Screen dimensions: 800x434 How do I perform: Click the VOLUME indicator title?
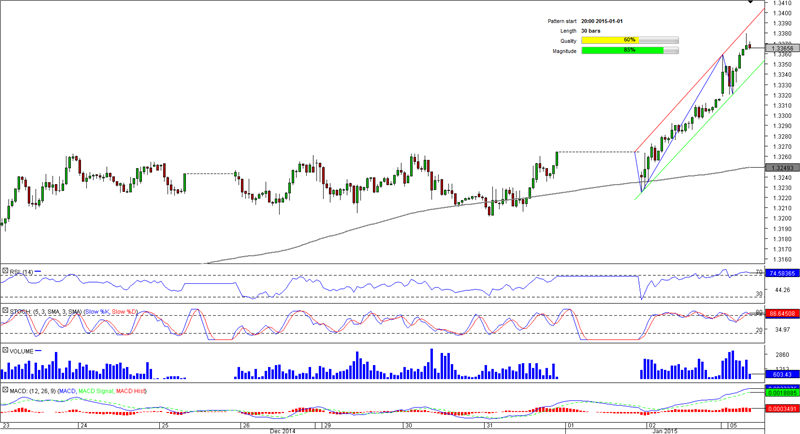[x=26, y=350]
